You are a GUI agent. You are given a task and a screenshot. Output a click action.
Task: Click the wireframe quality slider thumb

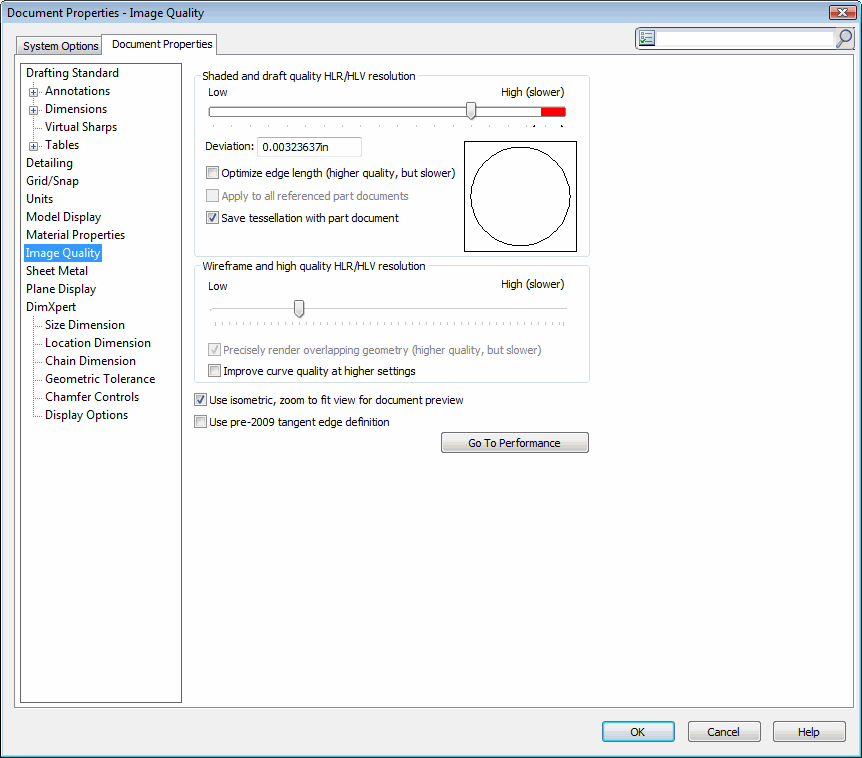pyautogui.click(x=299, y=308)
